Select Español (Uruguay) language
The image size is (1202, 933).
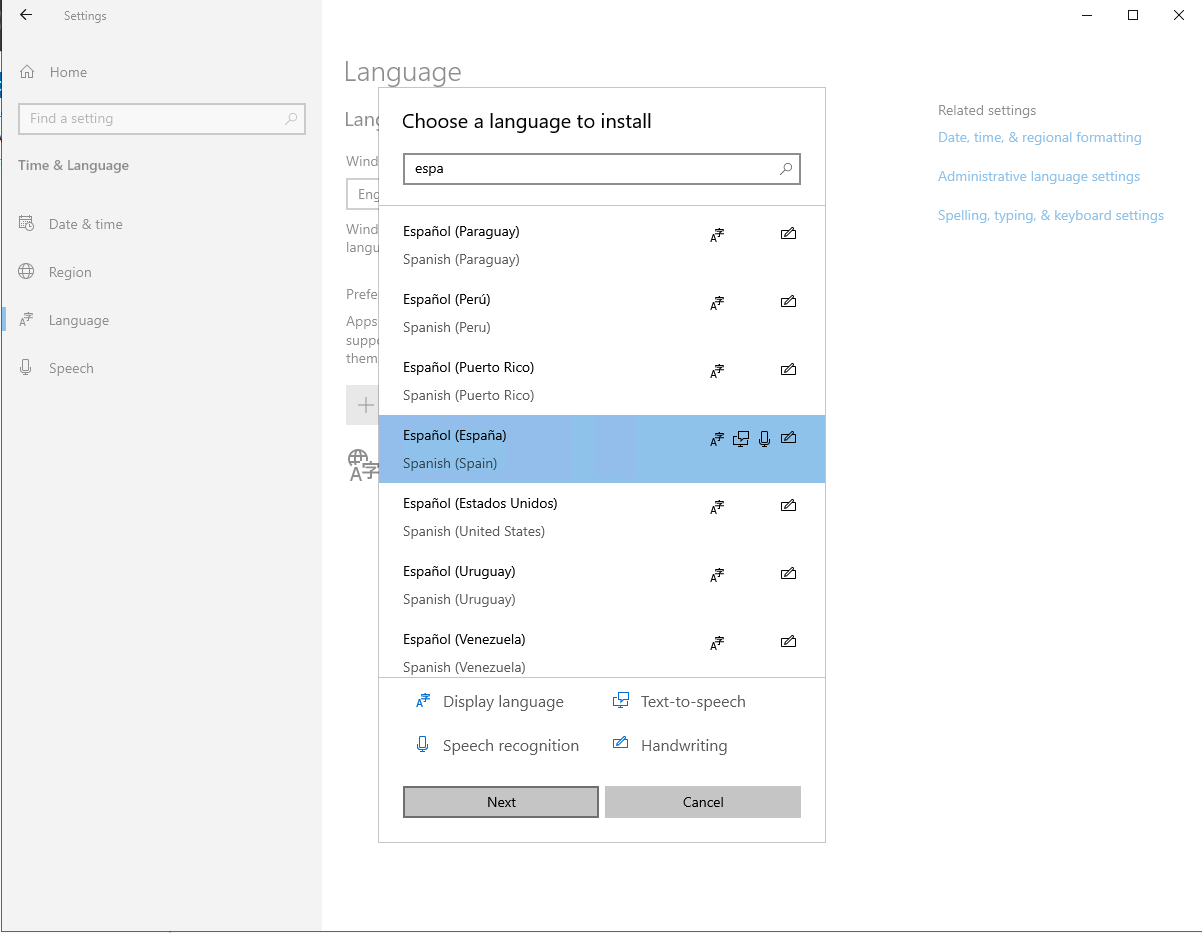click(x=602, y=585)
